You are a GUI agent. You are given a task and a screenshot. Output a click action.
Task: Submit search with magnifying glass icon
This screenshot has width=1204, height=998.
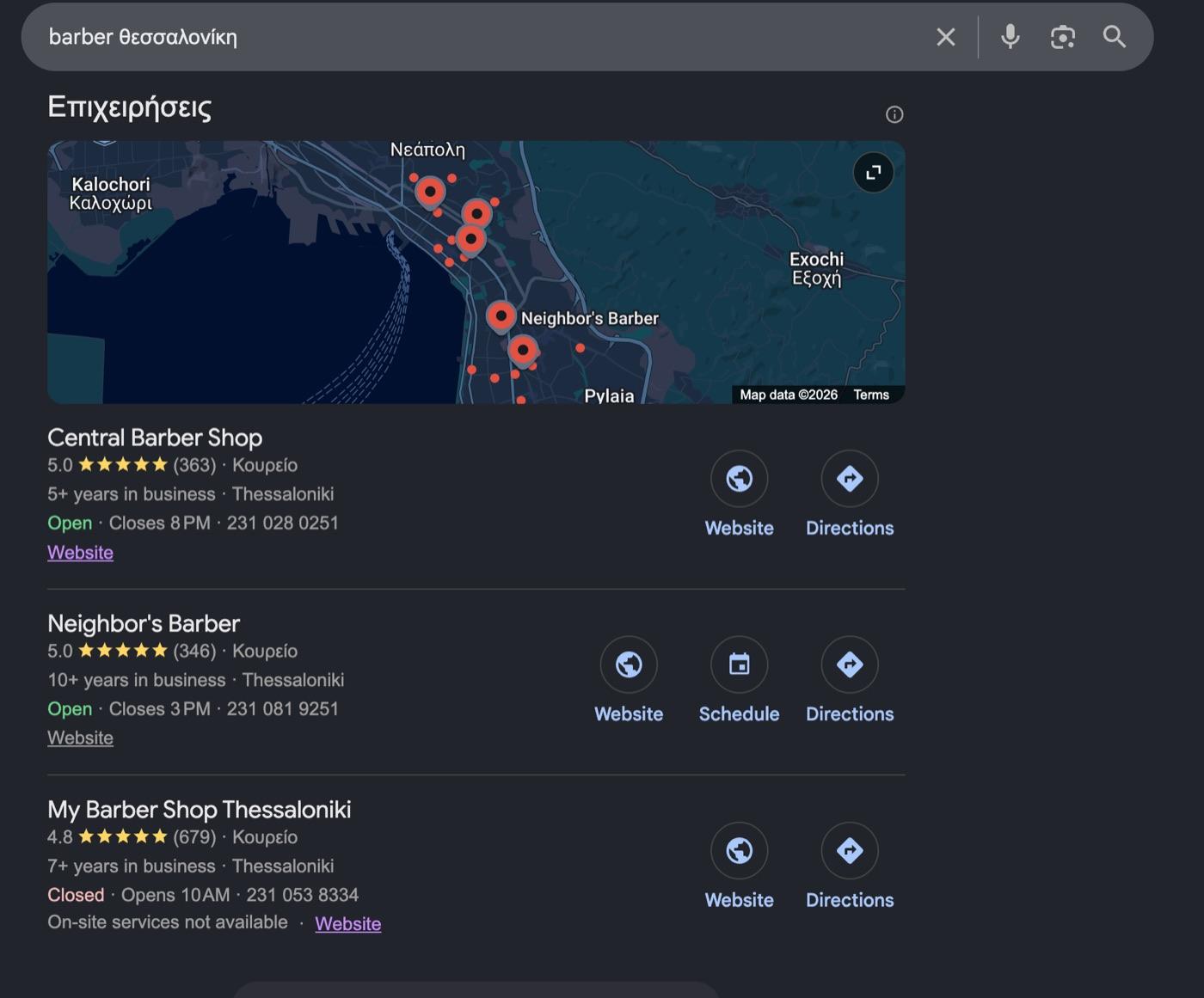click(1115, 37)
